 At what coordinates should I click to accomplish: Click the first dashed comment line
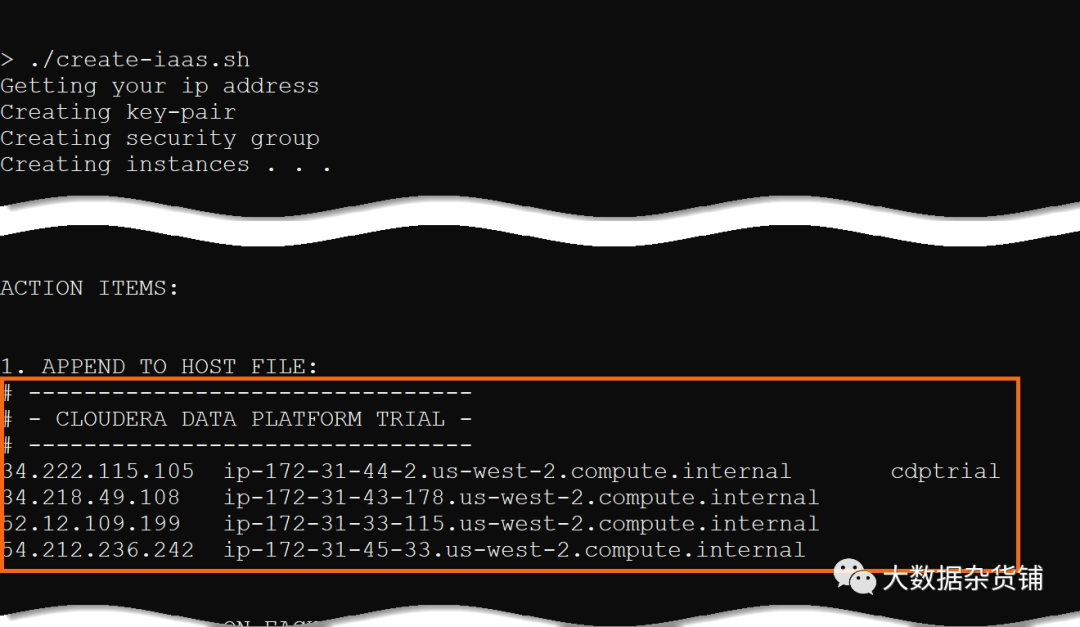(x=238, y=393)
